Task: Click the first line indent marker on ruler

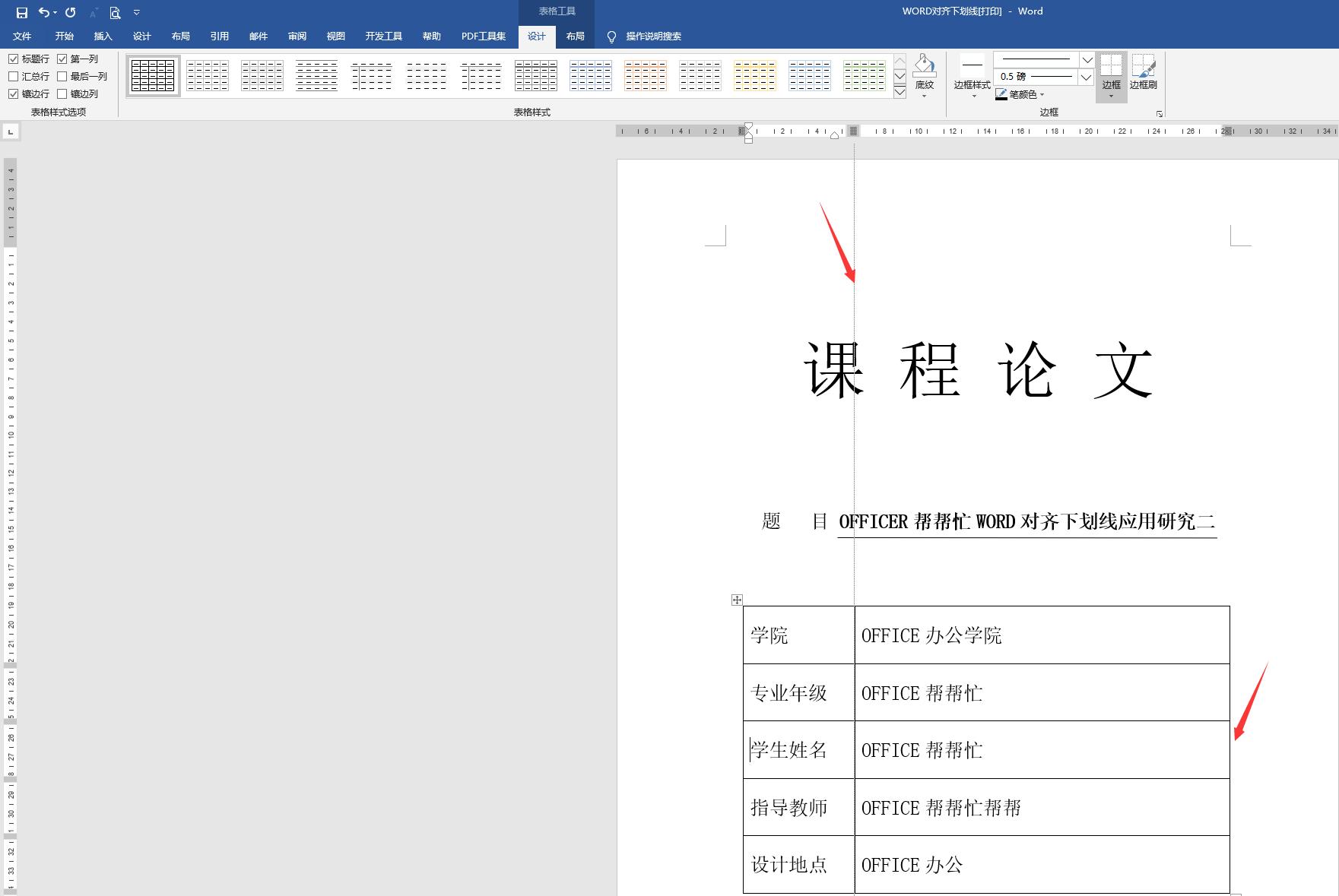Action: [x=748, y=126]
